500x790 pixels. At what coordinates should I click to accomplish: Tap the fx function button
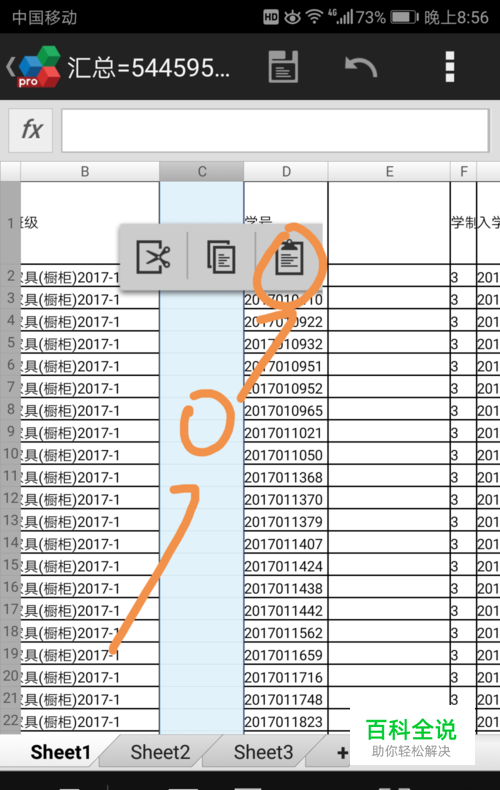(31, 130)
